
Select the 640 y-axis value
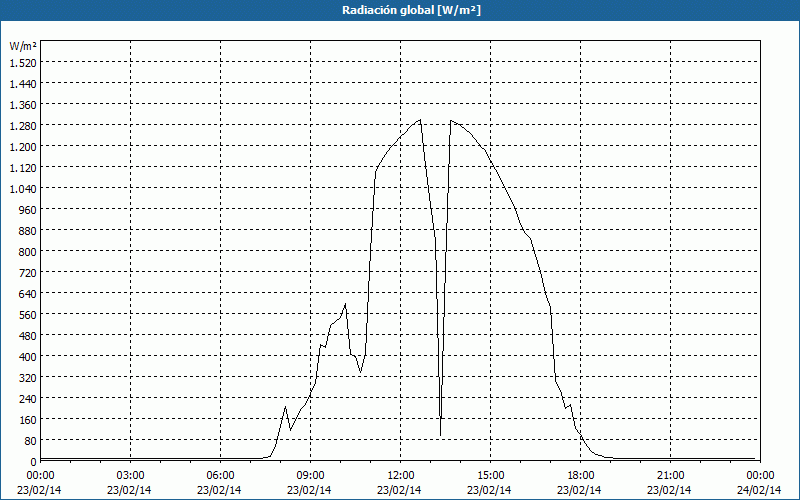click(28, 293)
